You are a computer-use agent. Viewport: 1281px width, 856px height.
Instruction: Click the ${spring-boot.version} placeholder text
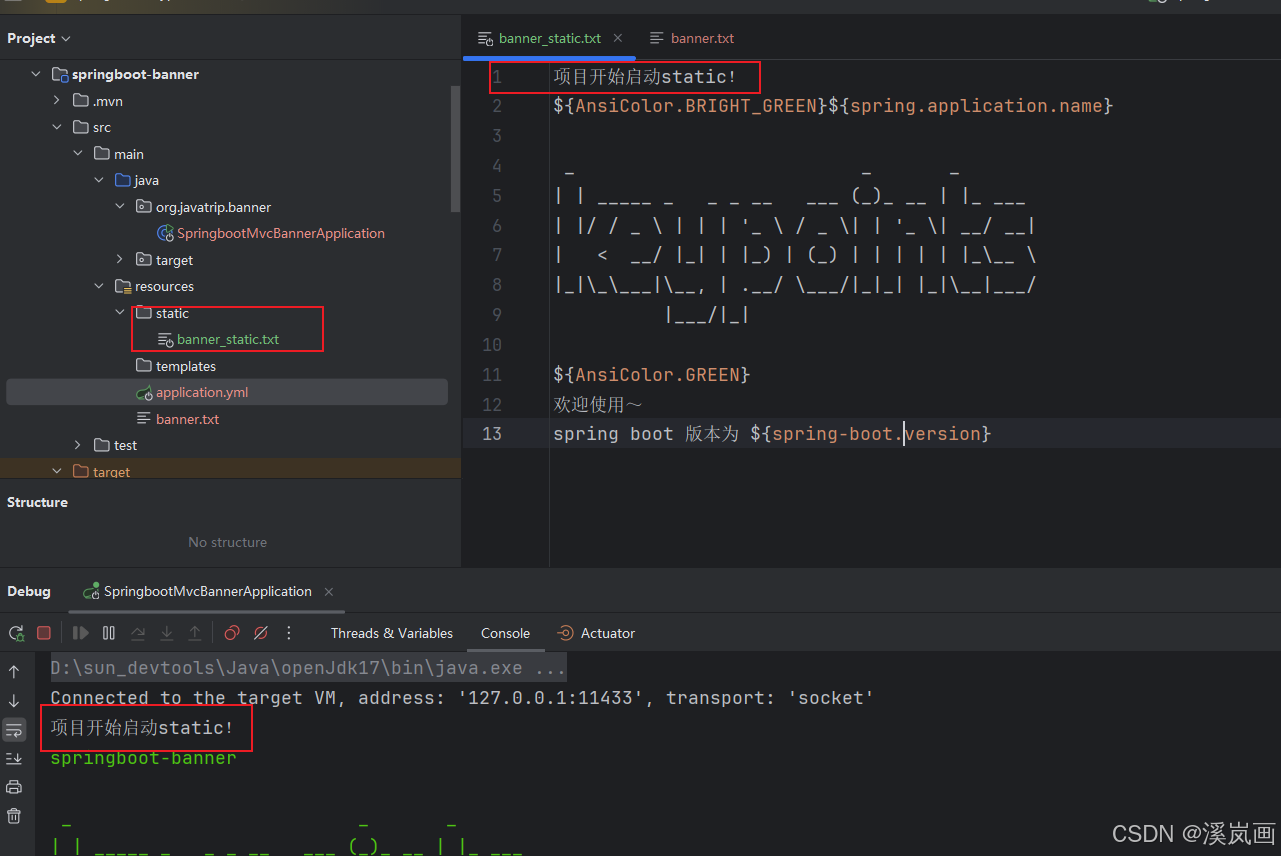(871, 434)
